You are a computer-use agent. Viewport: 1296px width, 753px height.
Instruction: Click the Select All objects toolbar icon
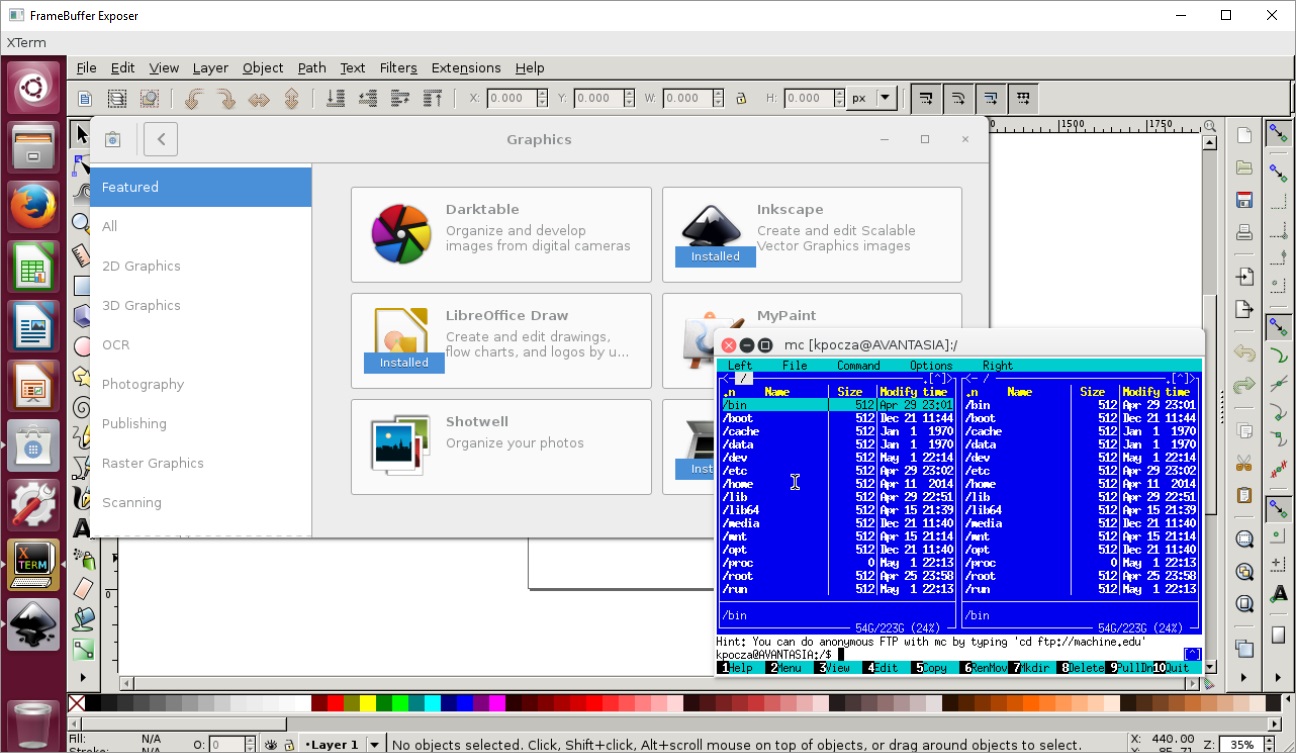pos(85,98)
